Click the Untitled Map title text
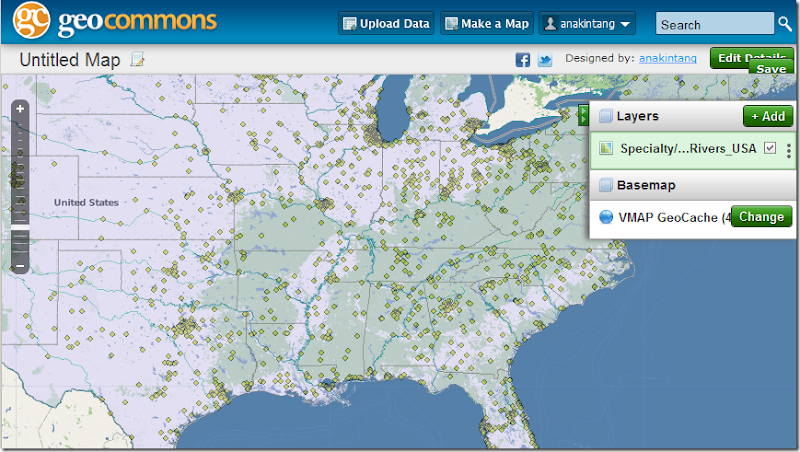 (x=70, y=60)
